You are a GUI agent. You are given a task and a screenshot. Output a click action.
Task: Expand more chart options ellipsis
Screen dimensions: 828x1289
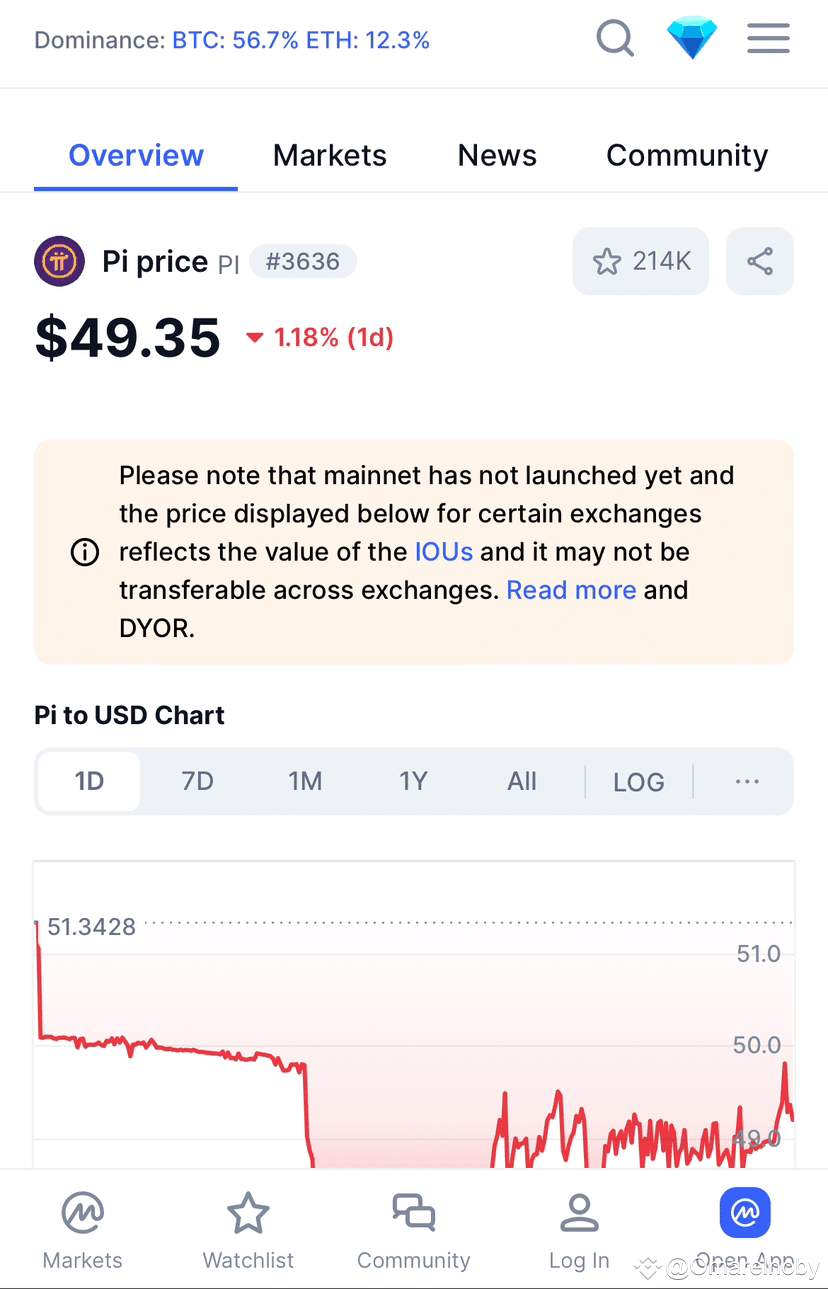[747, 781]
